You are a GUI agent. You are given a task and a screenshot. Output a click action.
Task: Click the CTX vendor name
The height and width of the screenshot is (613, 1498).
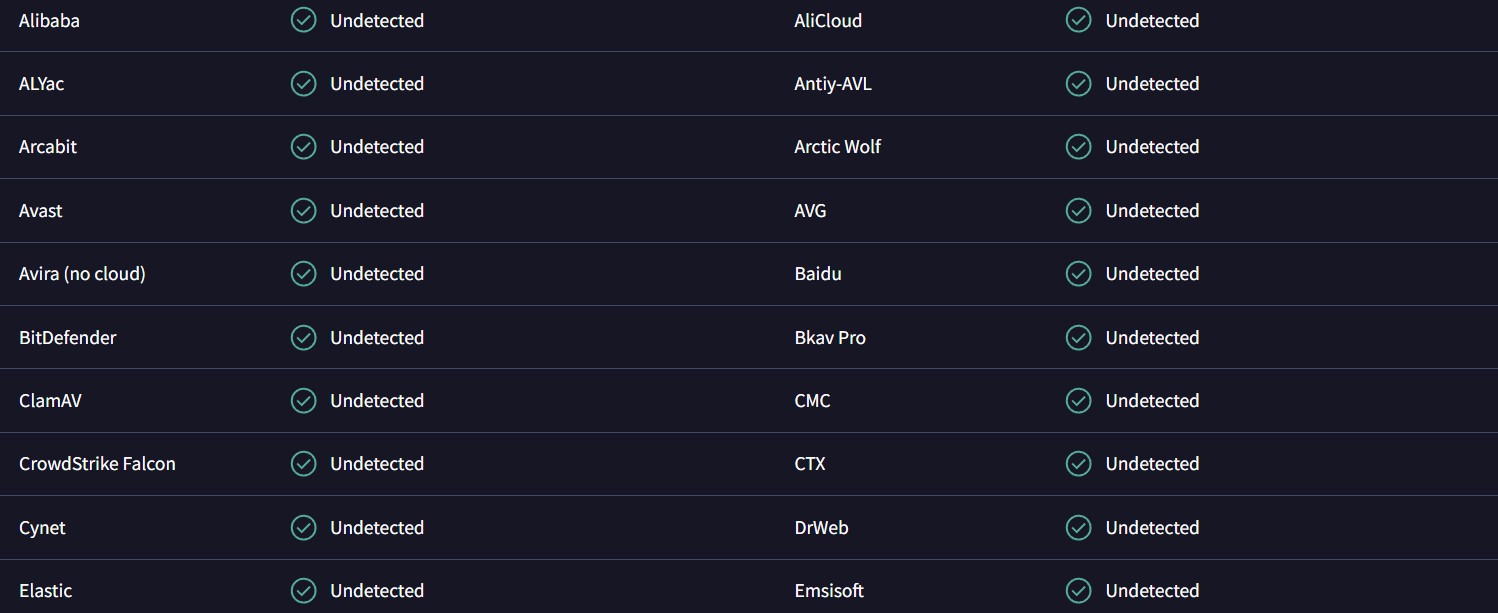810,463
